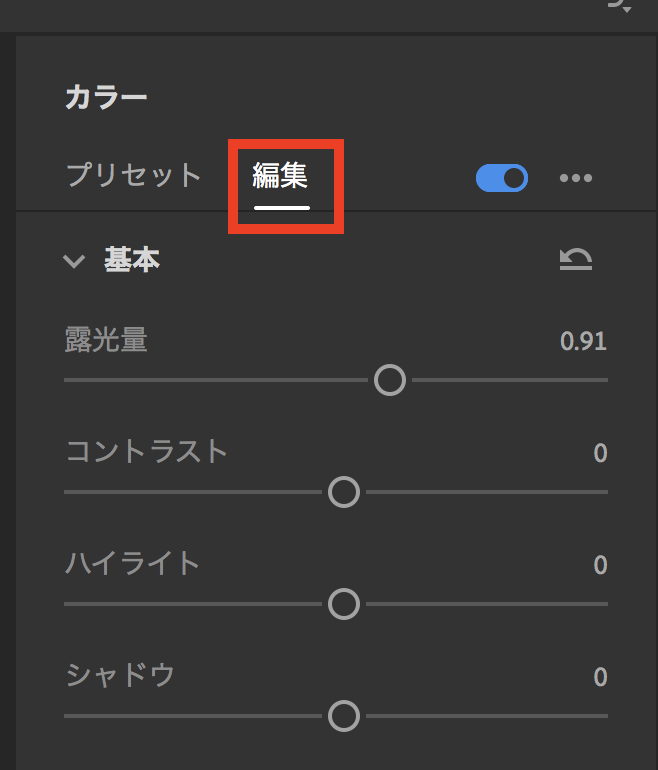Click the シャドウ value field
Viewport: 658px width, 770px height.
tap(600, 678)
